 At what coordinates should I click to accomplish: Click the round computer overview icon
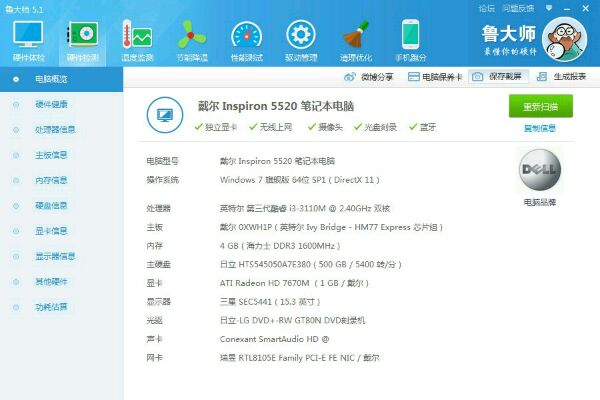coord(165,115)
